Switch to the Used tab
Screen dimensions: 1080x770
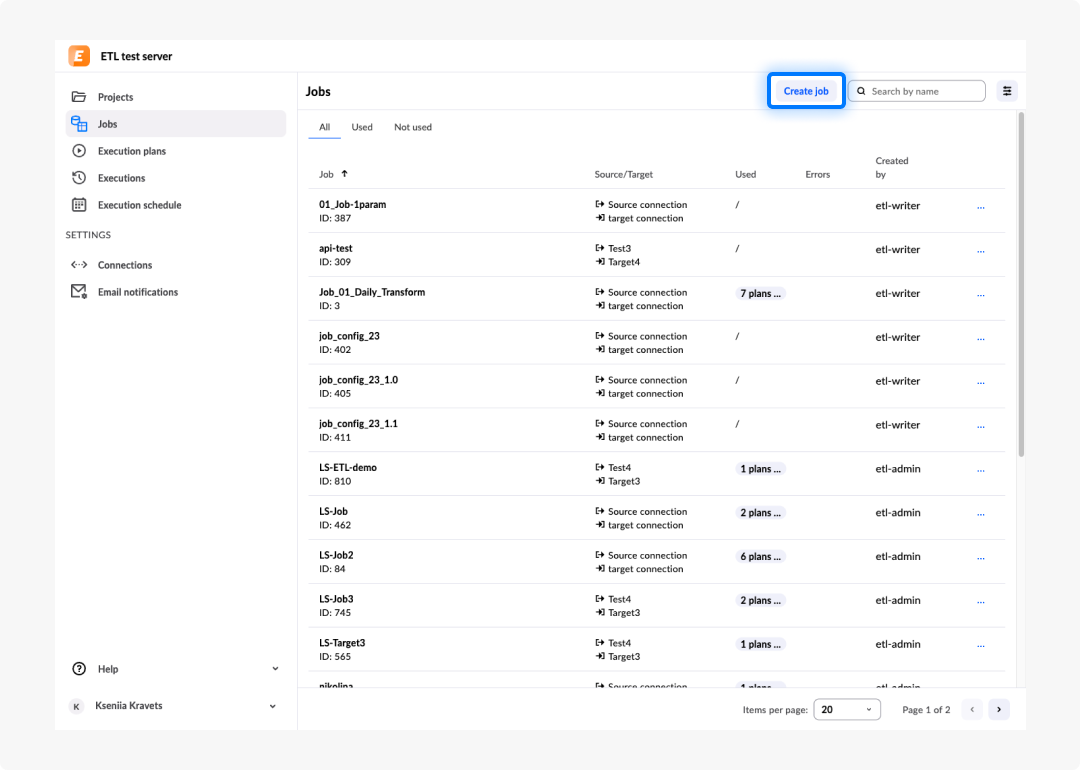point(362,127)
